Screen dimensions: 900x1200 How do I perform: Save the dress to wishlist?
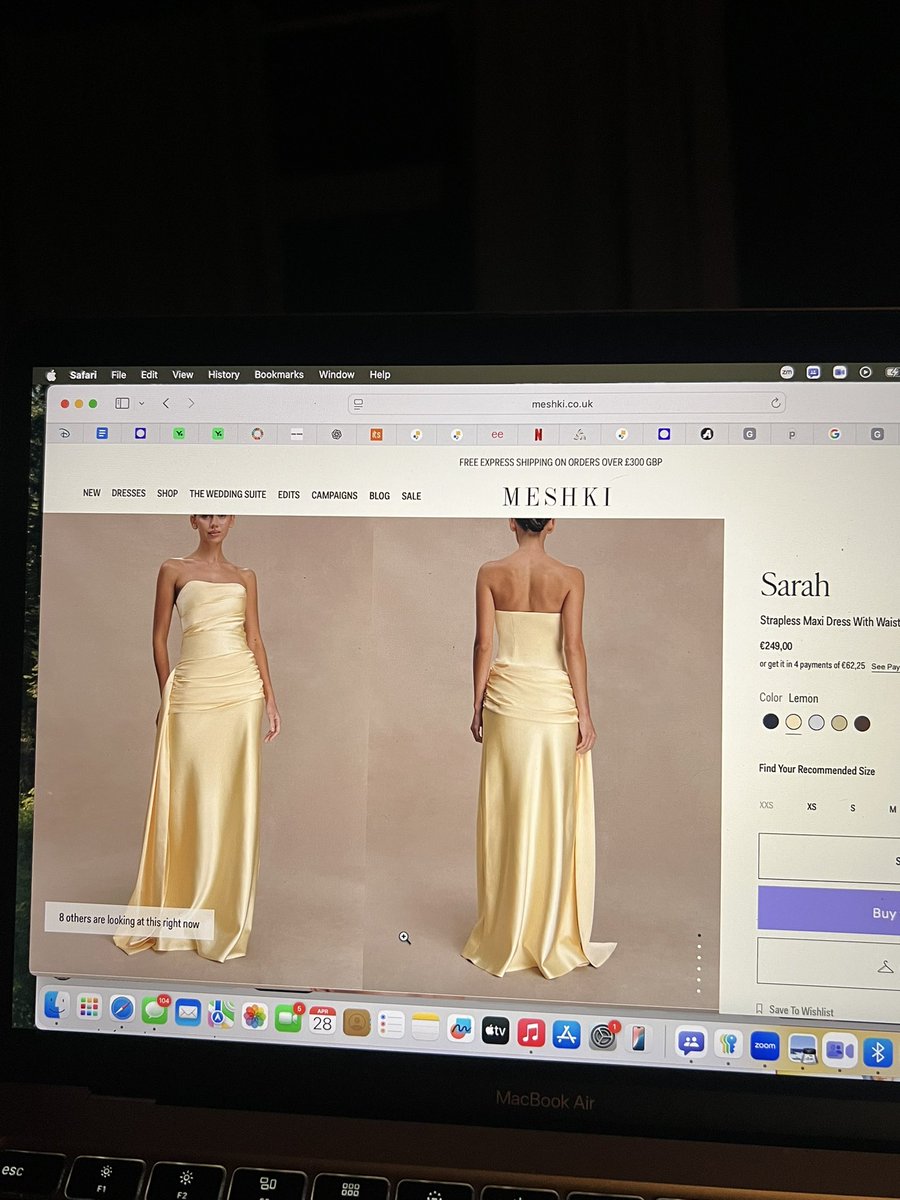[x=796, y=1011]
